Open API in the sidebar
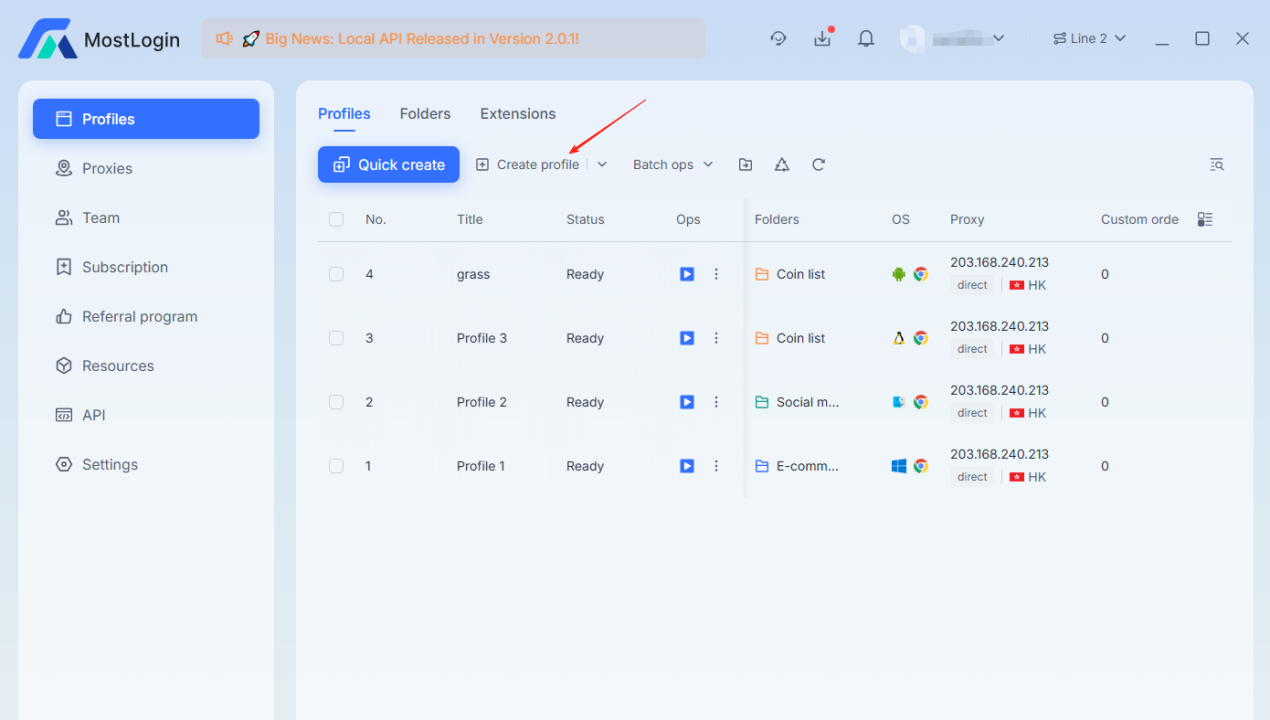 pyautogui.click(x=146, y=415)
